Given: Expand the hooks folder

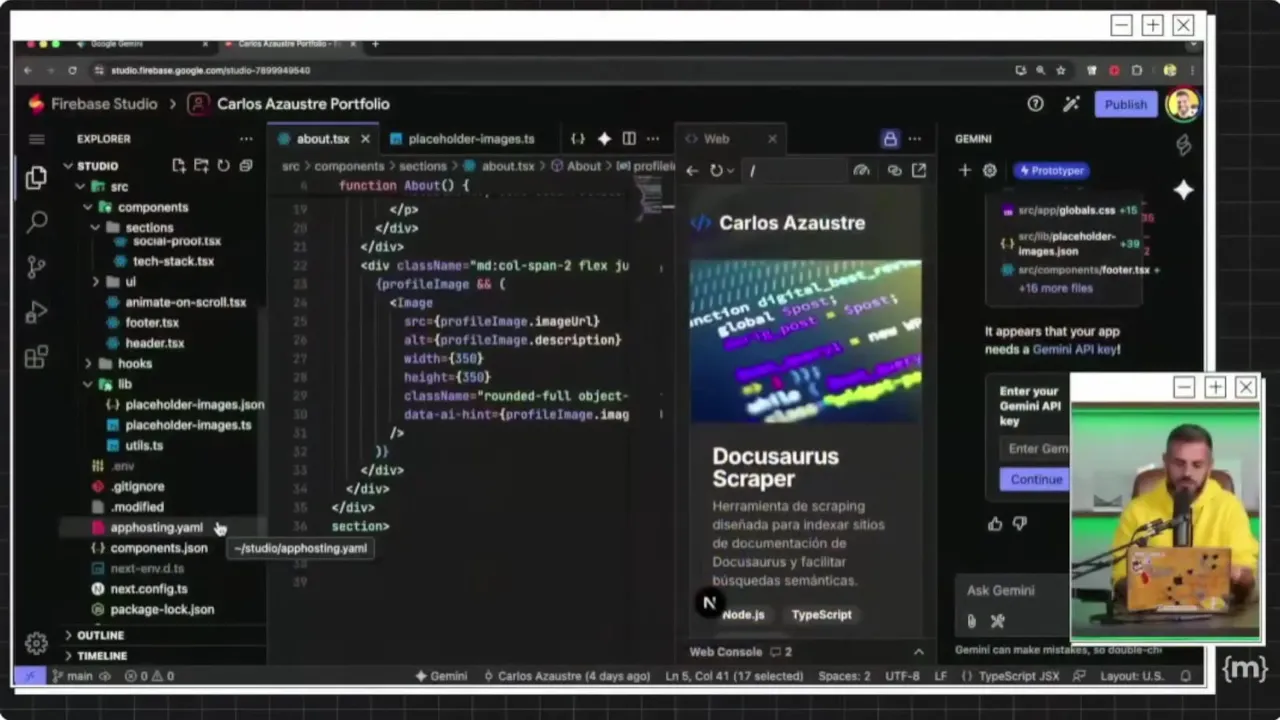Looking at the screenshot, I should tap(88, 364).
